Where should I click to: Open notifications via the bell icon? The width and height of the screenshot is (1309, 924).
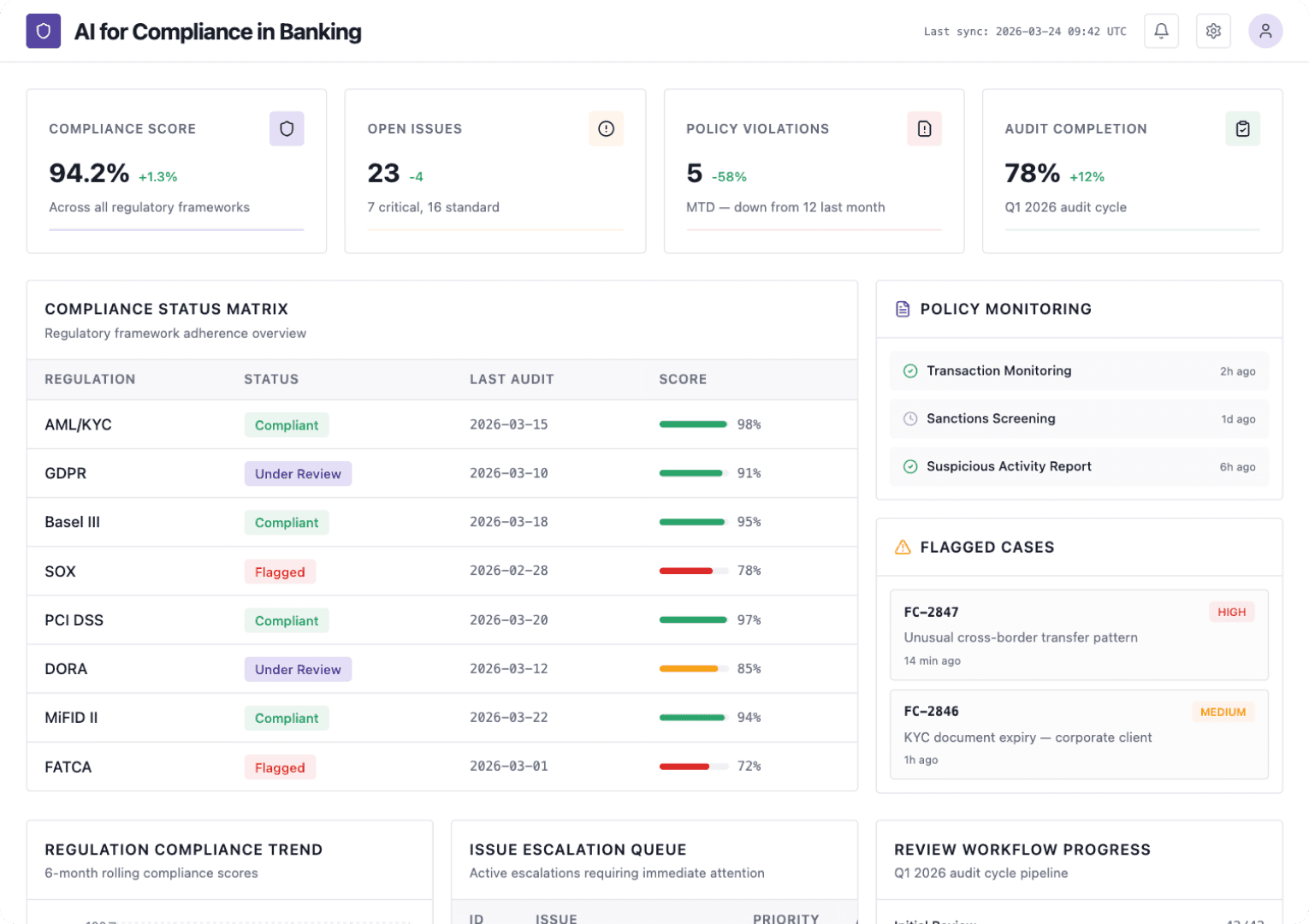click(1161, 31)
